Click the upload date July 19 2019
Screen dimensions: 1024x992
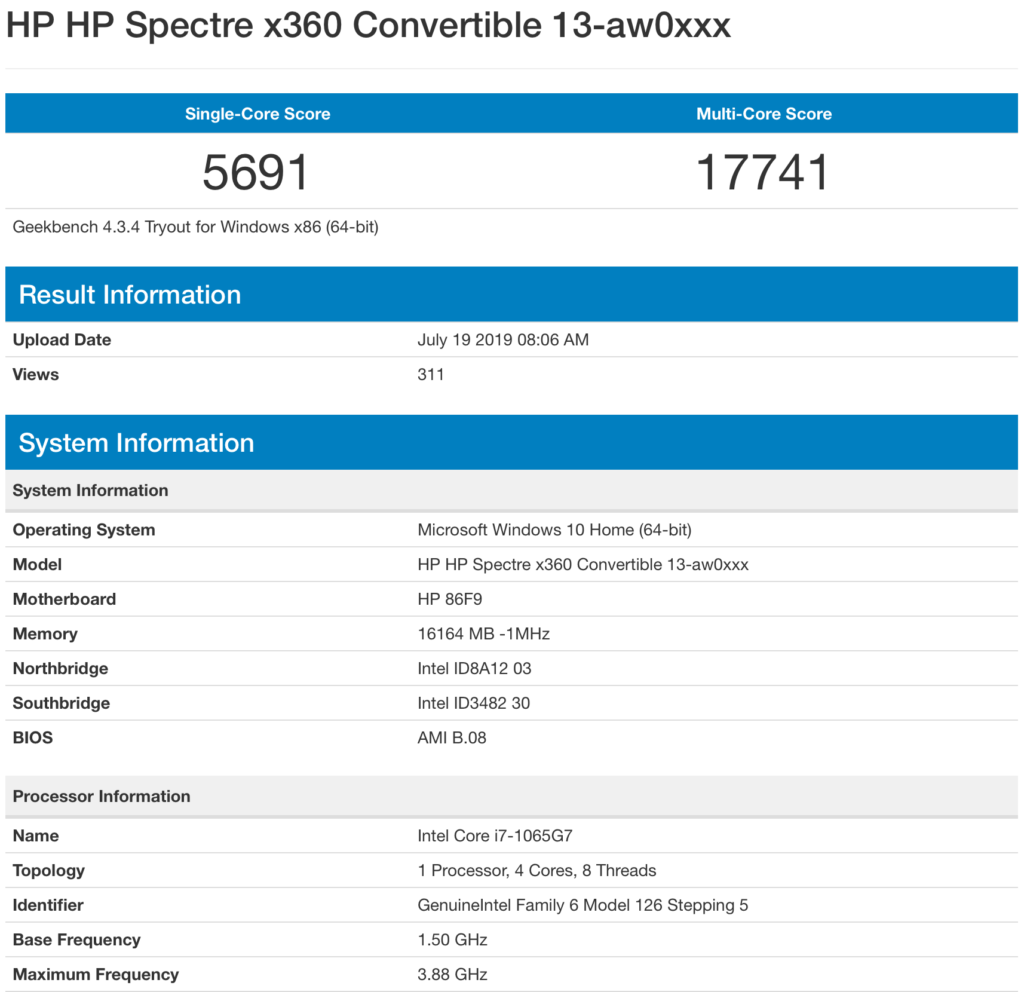point(503,340)
